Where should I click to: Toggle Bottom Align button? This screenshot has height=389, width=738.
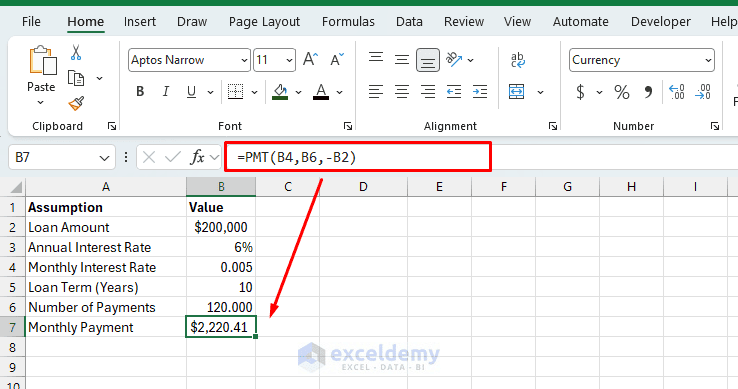tap(428, 60)
